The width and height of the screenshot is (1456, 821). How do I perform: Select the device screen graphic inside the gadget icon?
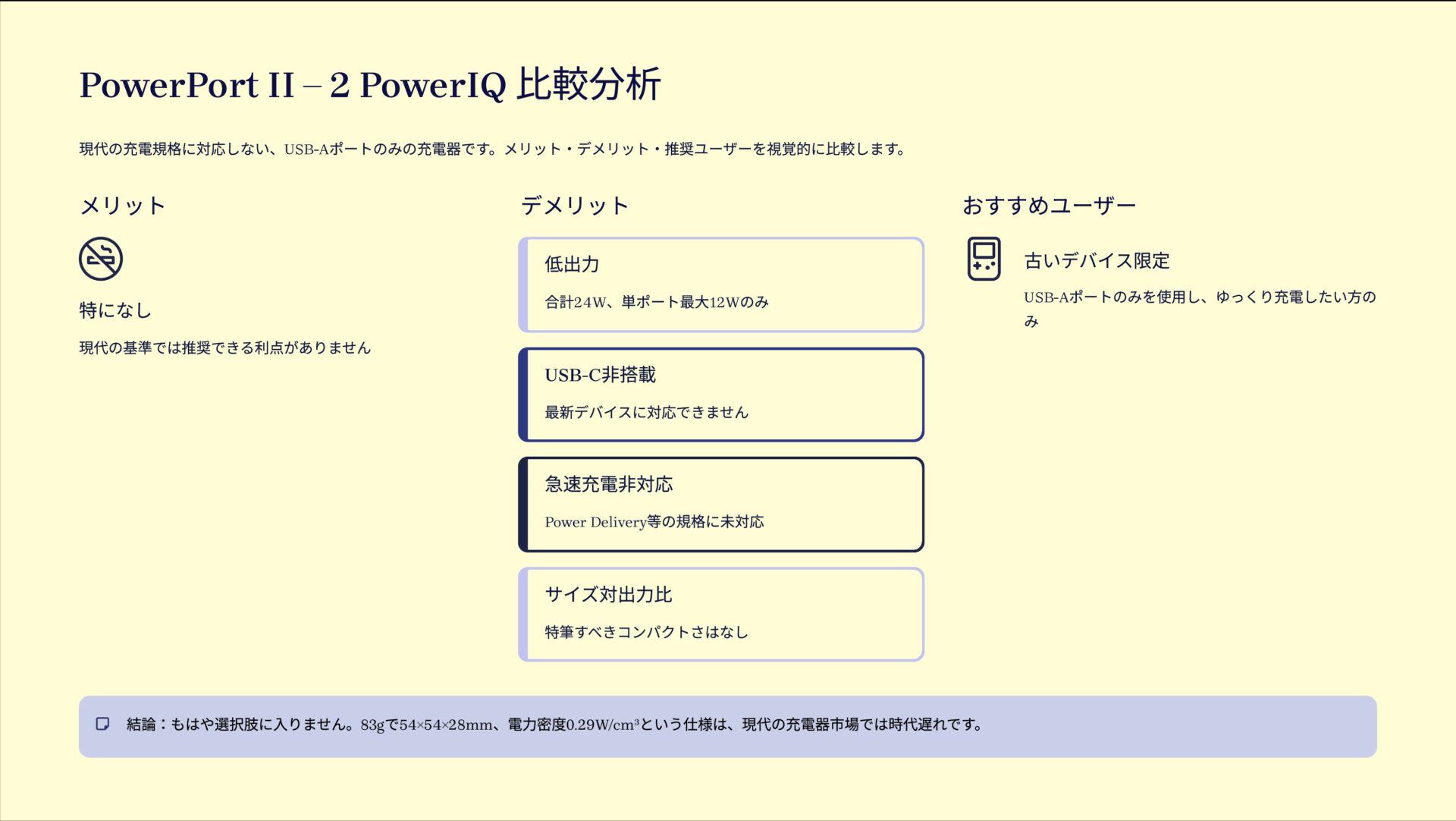[x=984, y=250]
